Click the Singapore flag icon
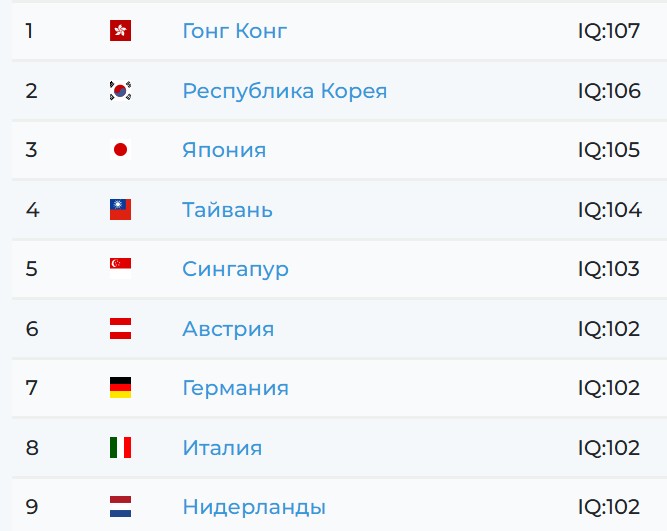The height and width of the screenshot is (531, 667). tap(120, 268)
